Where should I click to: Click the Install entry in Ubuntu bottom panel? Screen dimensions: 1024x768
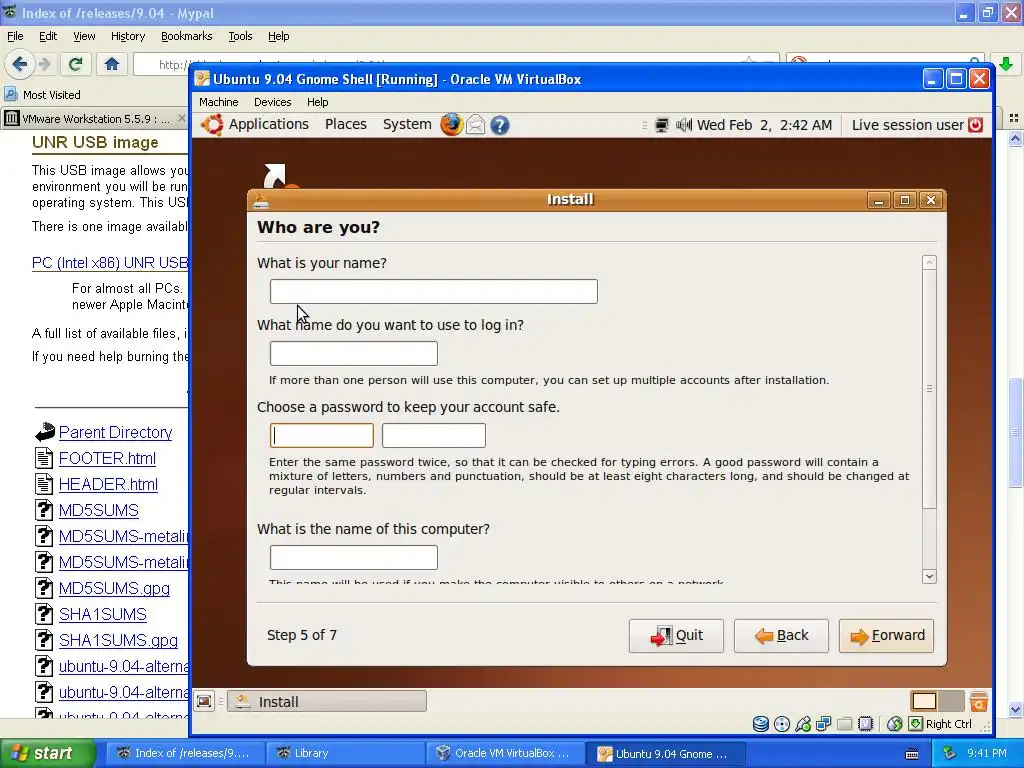pyautogui.click(x=327, y=701)
